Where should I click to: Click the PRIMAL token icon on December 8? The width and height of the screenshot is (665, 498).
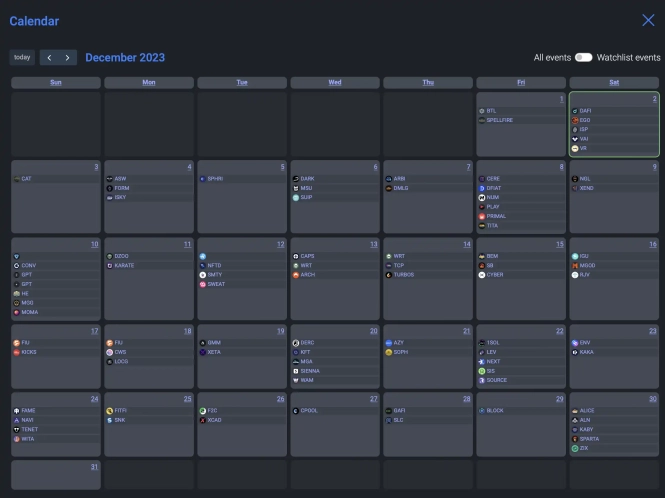(482, 216)
